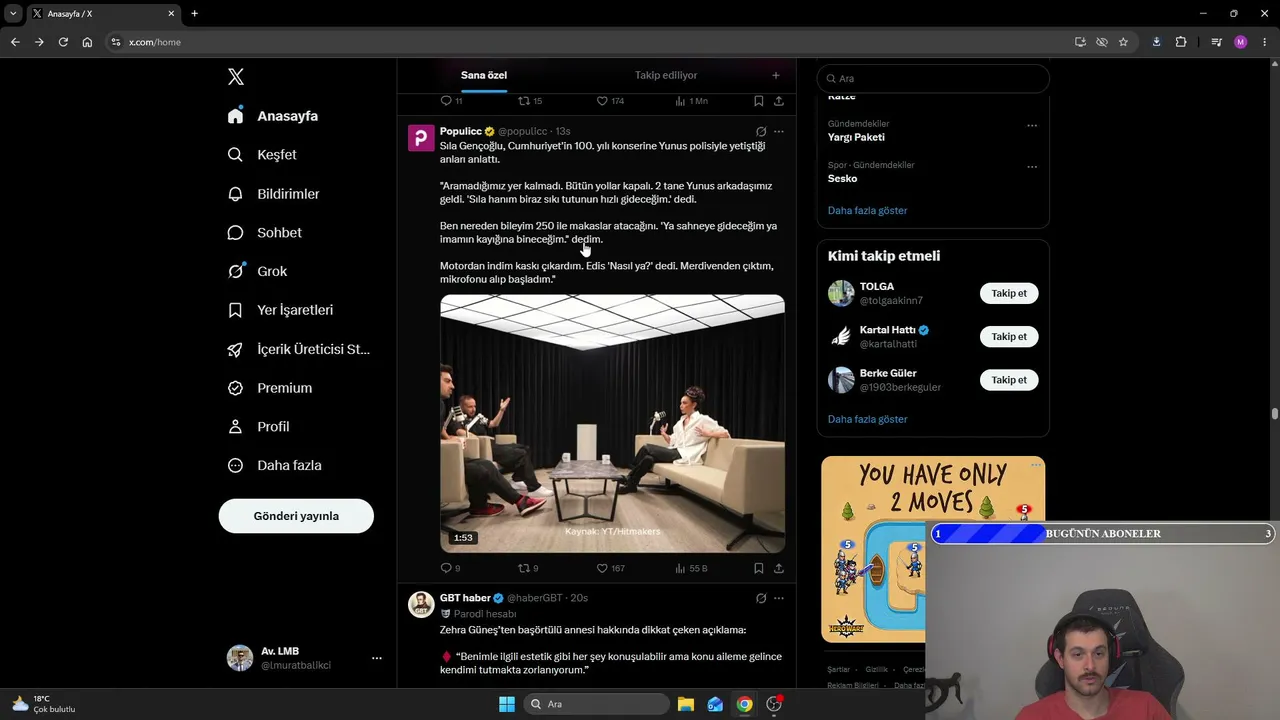Play the Populicc interview video
Screen dimensions: 1280x720
(612, 423)
